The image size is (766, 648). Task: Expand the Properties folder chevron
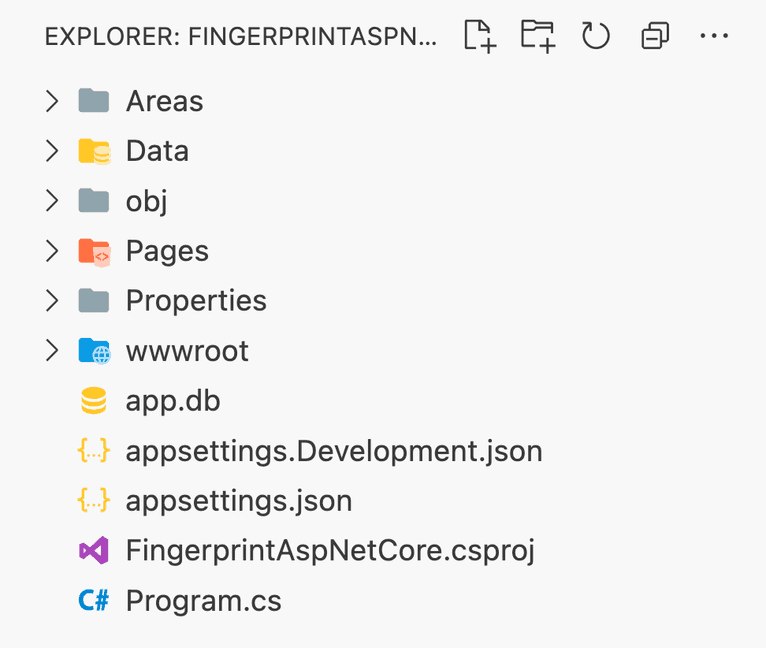pos(52,301)
